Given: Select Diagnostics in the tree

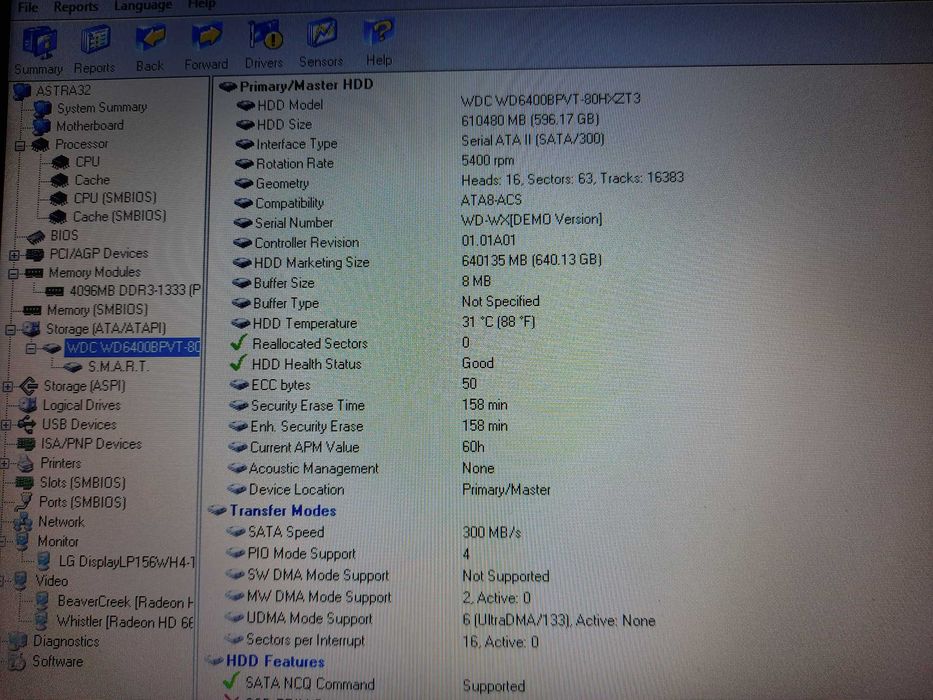Looking at the screenshot, I should click(x=65, y=642).
